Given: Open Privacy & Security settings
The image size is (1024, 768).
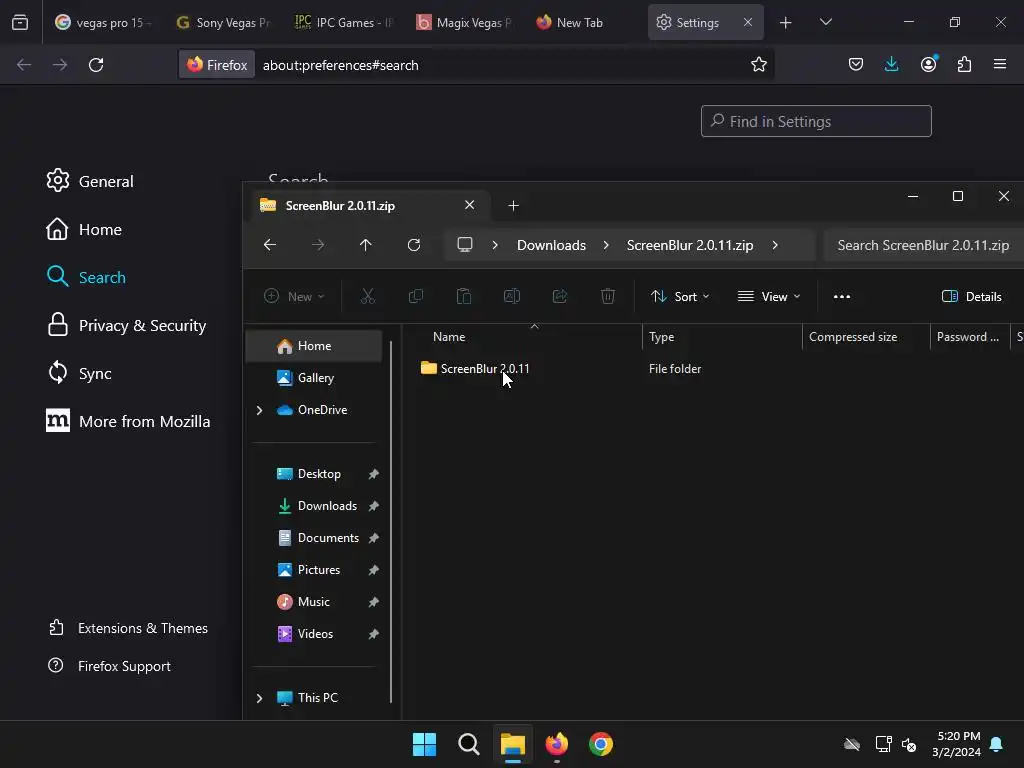Looking at the screenshot, I should point(127,325).
